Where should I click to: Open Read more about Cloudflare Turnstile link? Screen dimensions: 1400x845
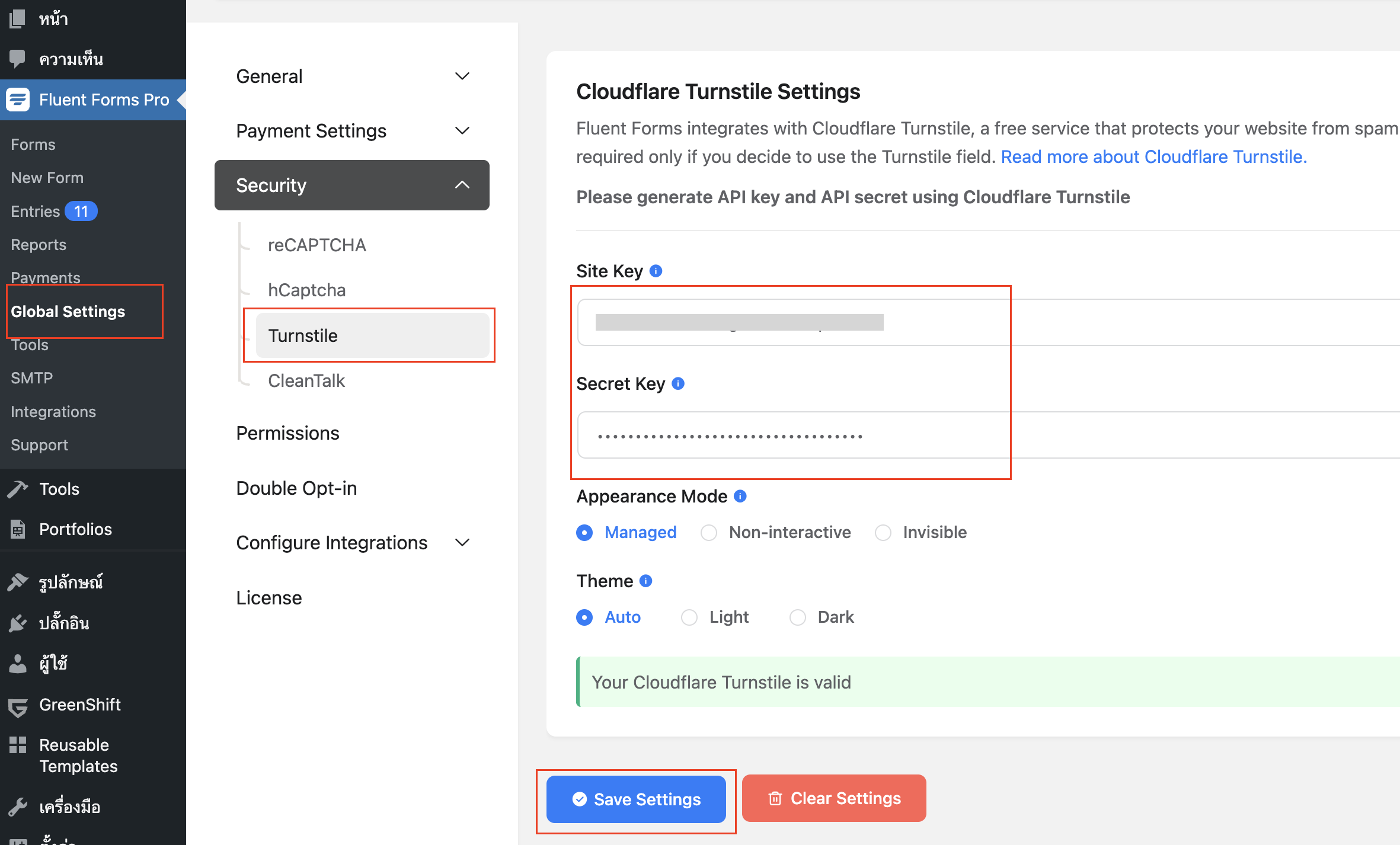pos(1153,156)
